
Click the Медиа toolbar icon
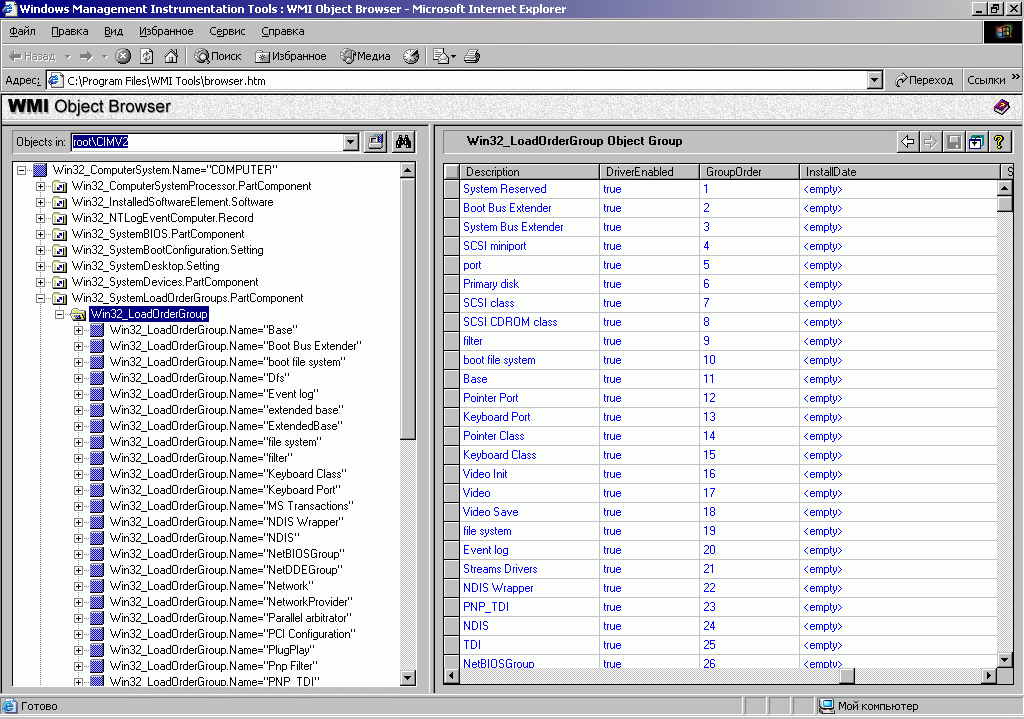[x=357, y=56]
